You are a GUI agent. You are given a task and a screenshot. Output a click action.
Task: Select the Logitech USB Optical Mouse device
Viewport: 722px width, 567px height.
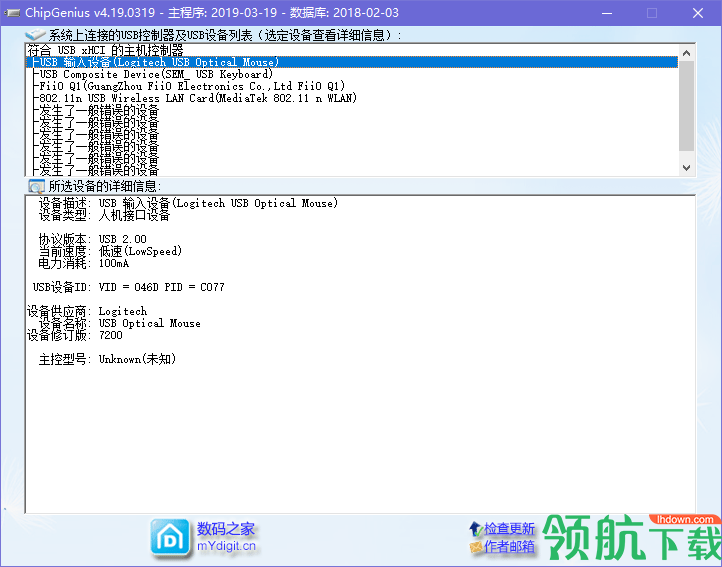pyautogui.click(x=352, y=62)
